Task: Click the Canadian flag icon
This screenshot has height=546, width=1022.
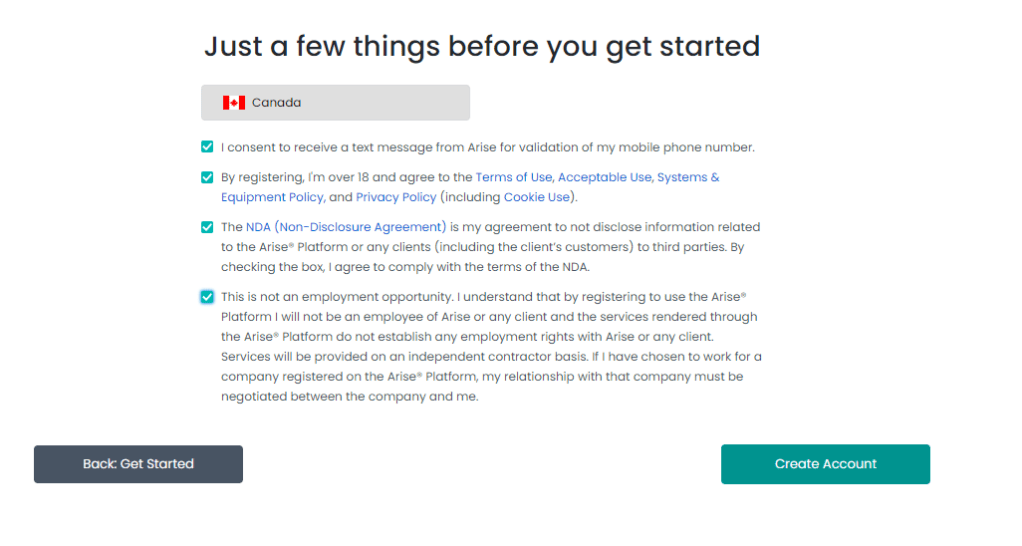Action: point(234,103)
